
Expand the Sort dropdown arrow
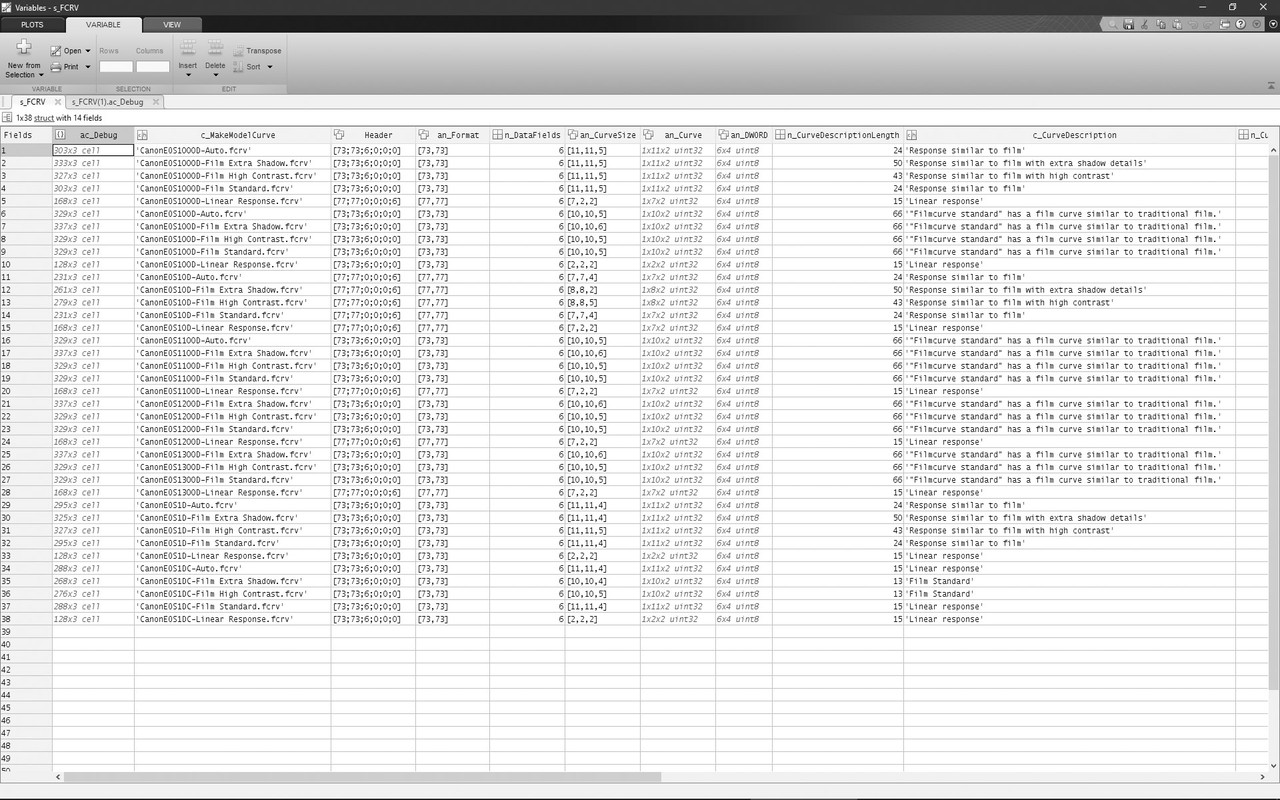(x=269, y=67)
